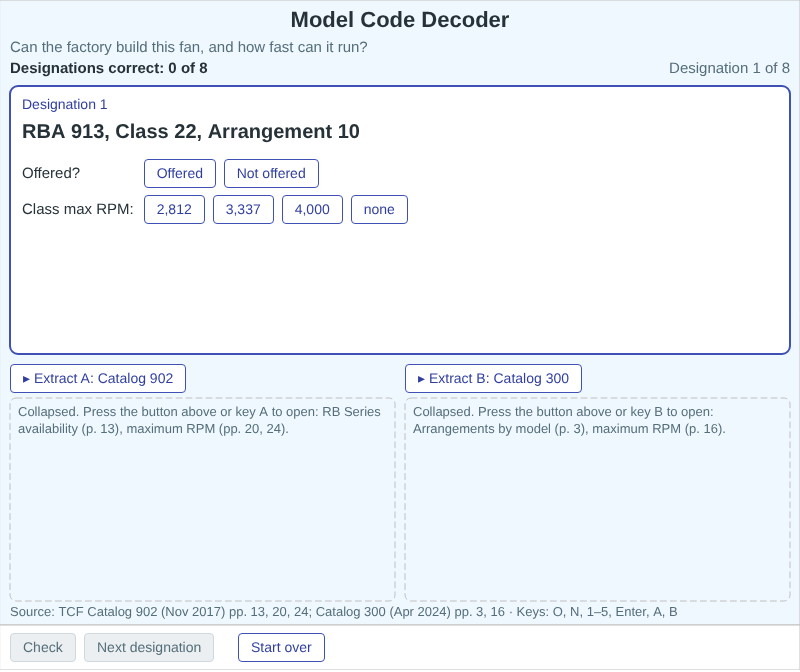The height and width of the screenshot is (672, 800).
Task: Click the Designations correct counter
Action: point(109,68)
